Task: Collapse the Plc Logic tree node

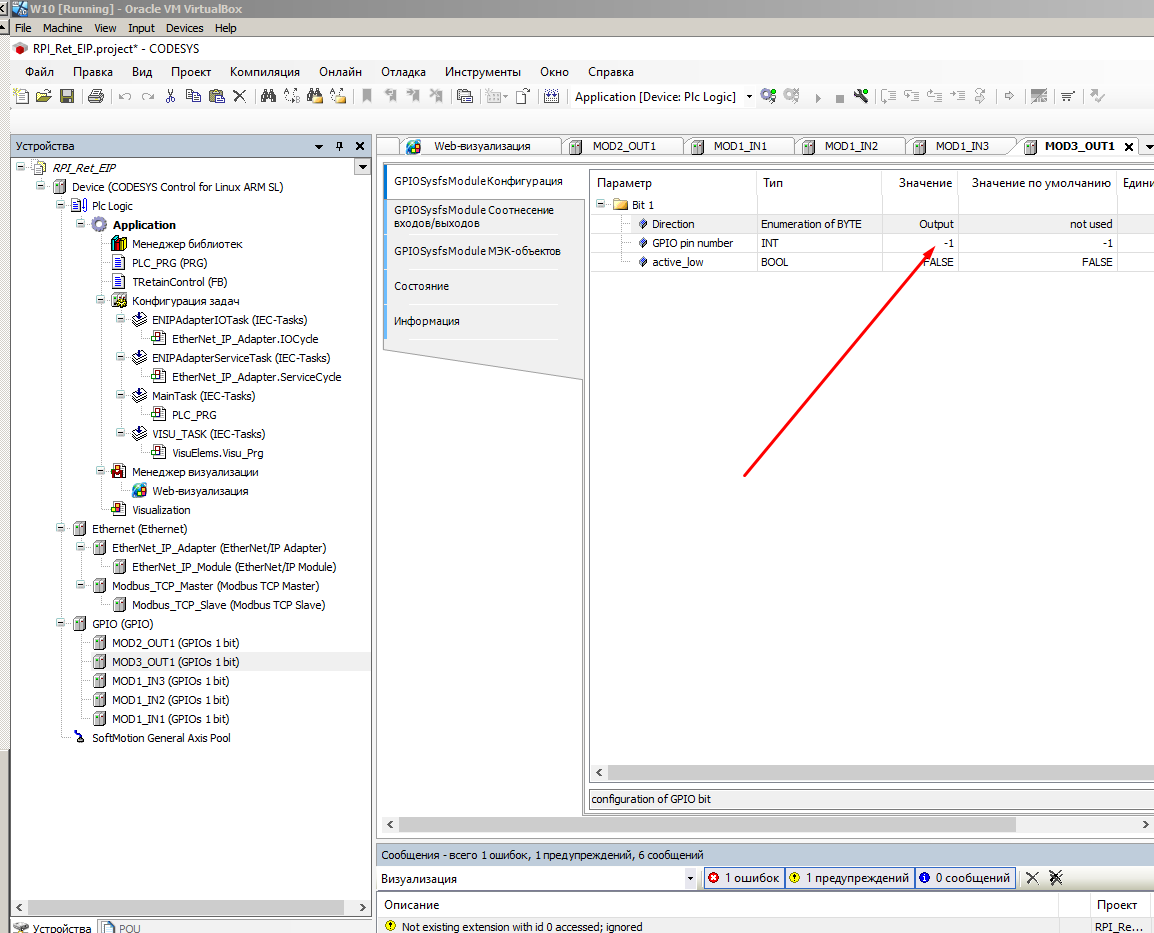Action: (60, 205)
